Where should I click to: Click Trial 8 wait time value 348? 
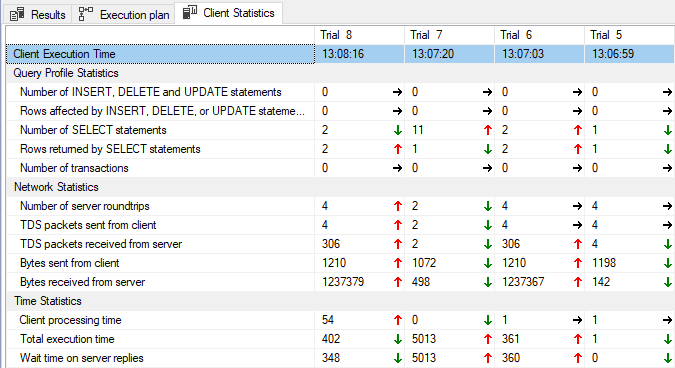click(331, 358)
